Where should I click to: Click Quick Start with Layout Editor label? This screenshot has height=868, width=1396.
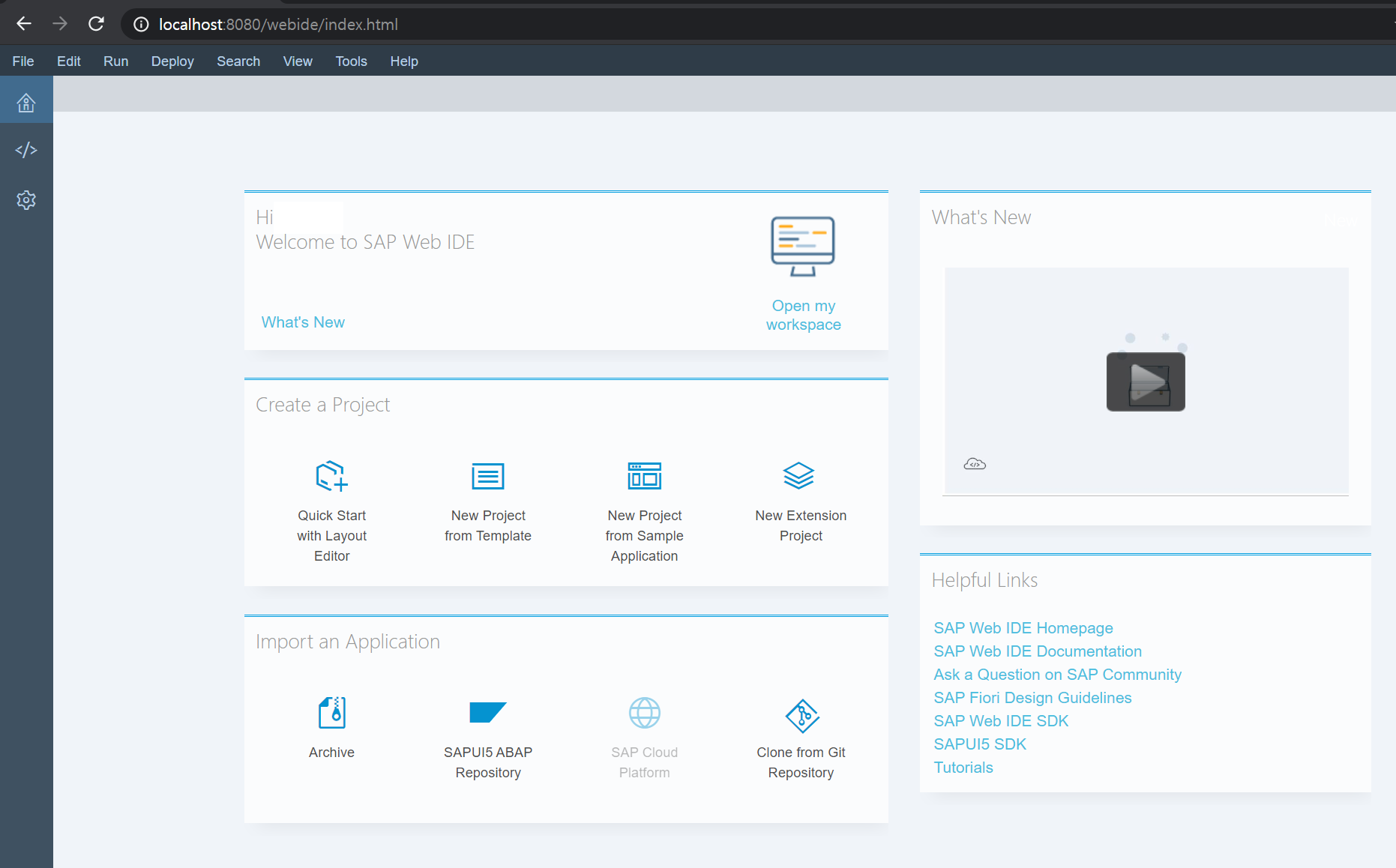332,536
